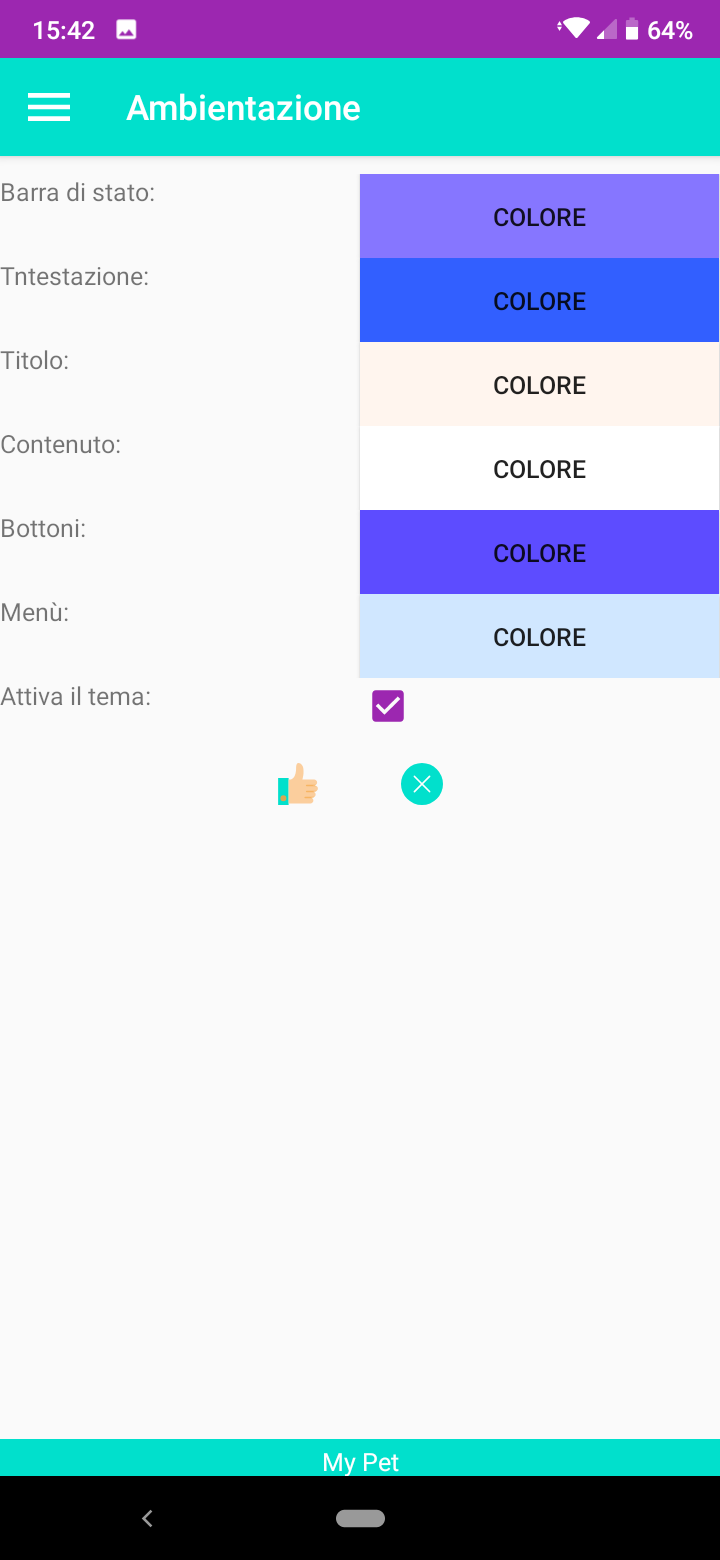Tap the home pill navigation button
Image resolution: width=720 pixels, height=1560 pixels.
[x=360, y=1518]
